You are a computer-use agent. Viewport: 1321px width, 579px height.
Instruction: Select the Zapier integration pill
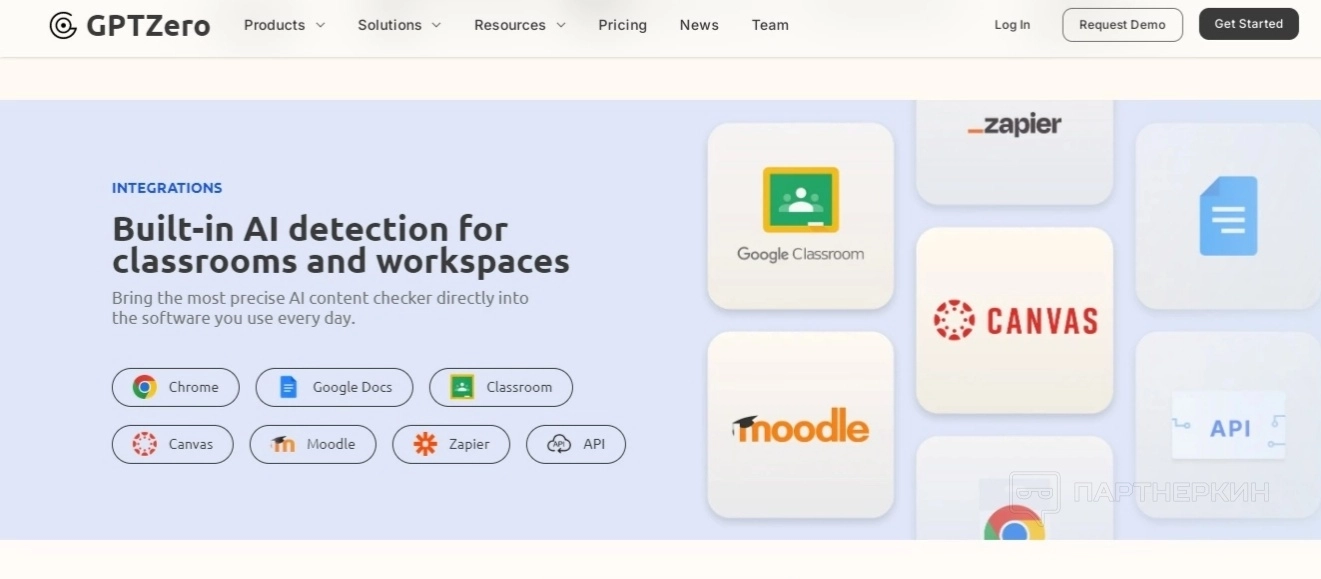[x=451, y=444]
